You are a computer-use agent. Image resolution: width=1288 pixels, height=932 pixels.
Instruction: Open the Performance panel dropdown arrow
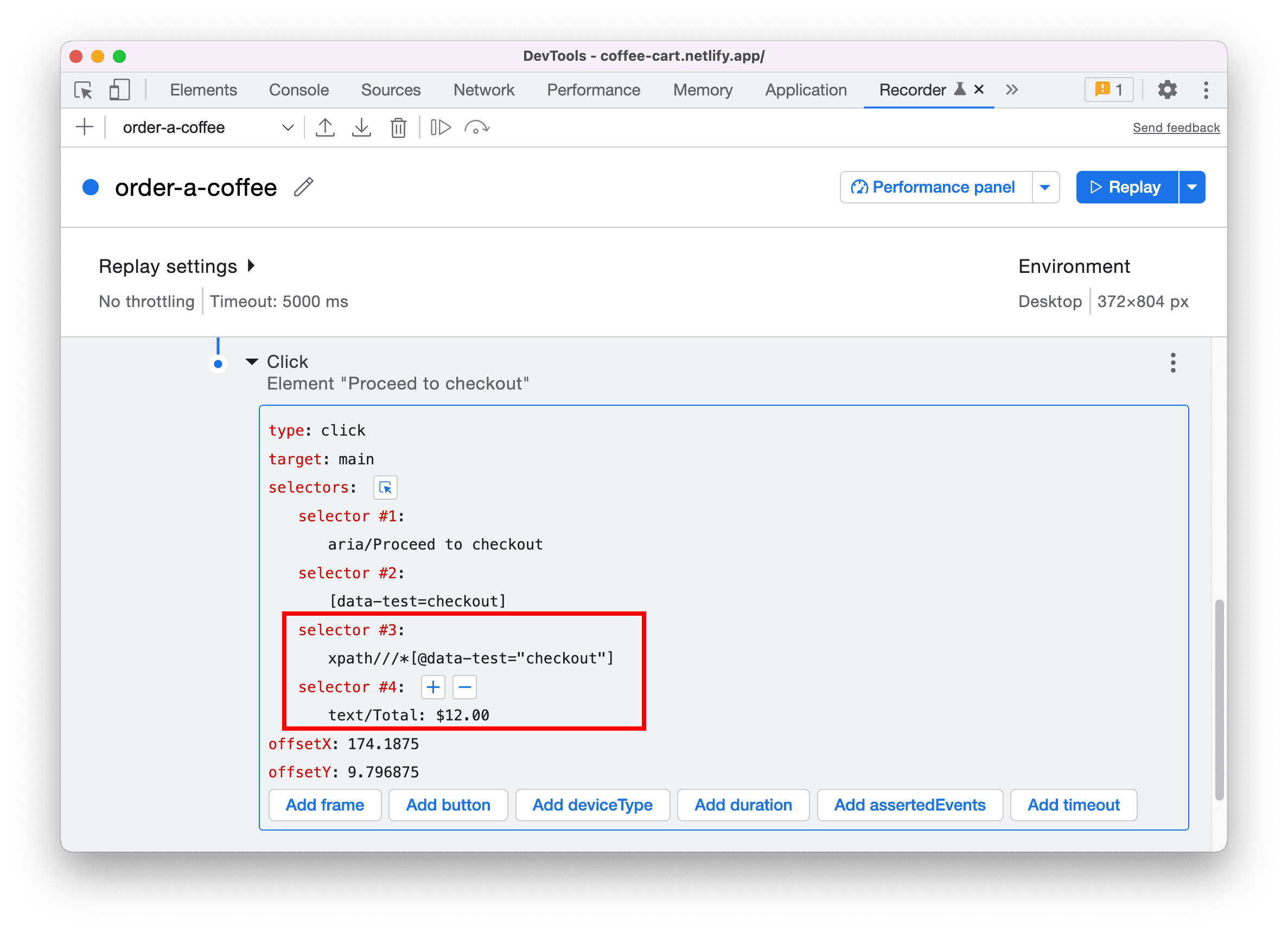click(x=1046, y=187)
